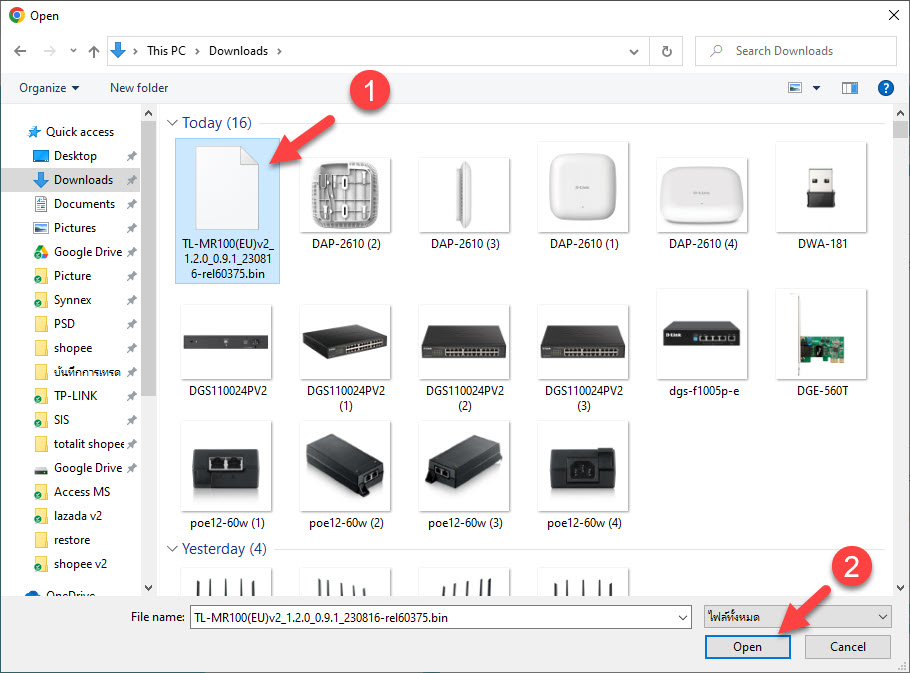This screenshot has height=673, width=910.
Task: Click the file list scroll down arrow
Action: [x=900, y=588]
